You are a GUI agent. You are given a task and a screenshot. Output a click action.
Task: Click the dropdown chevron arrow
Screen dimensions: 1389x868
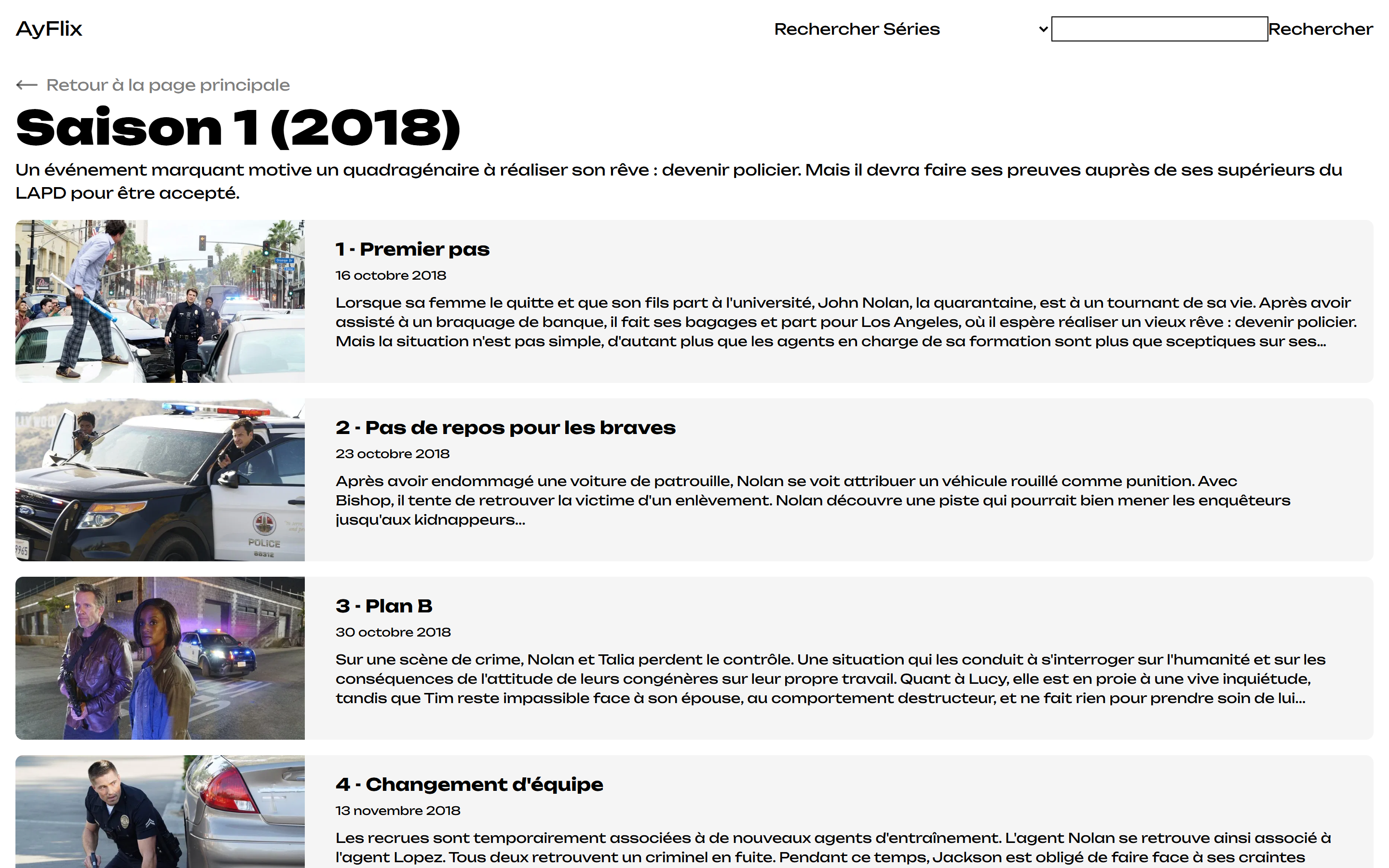pyautogui.click(x=1043, y=29)
